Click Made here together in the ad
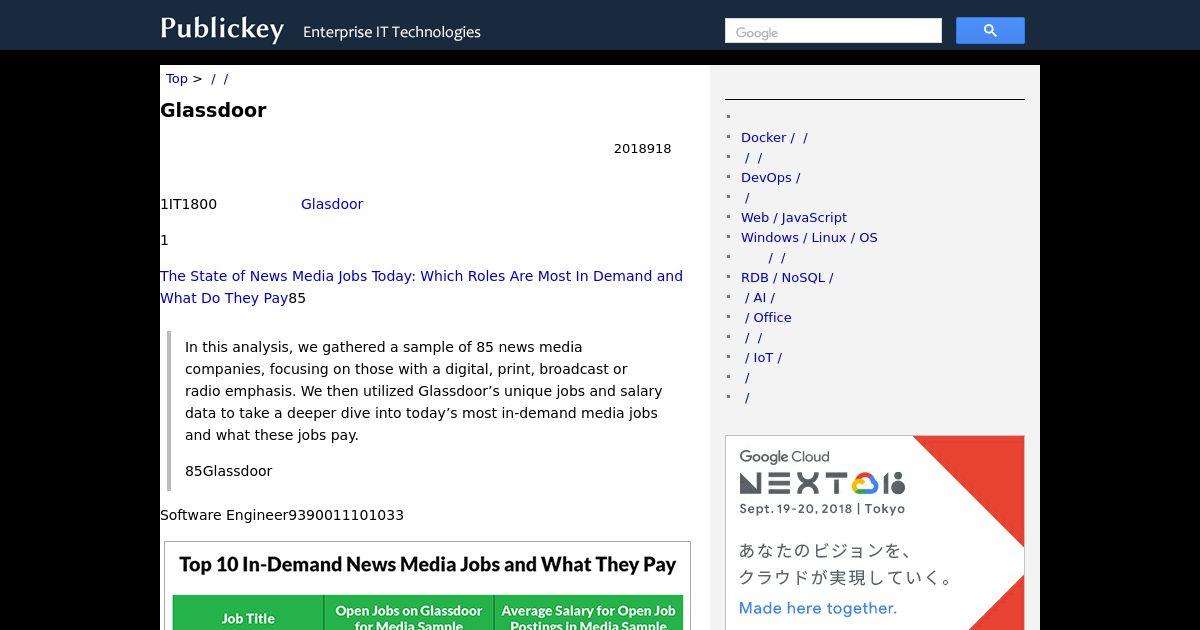 tap(818, 608)
